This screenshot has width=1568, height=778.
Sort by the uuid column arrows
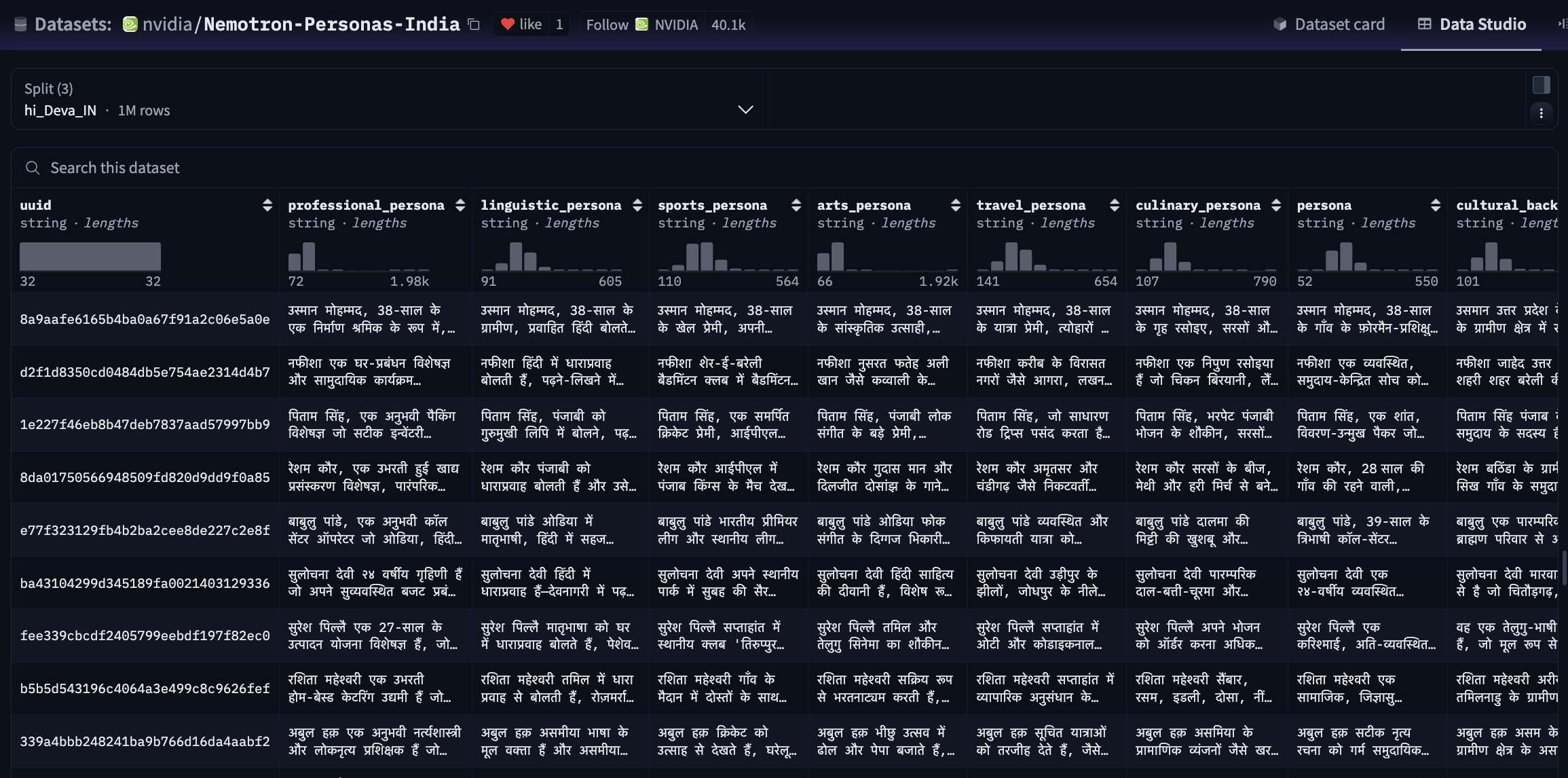(267, 205)
